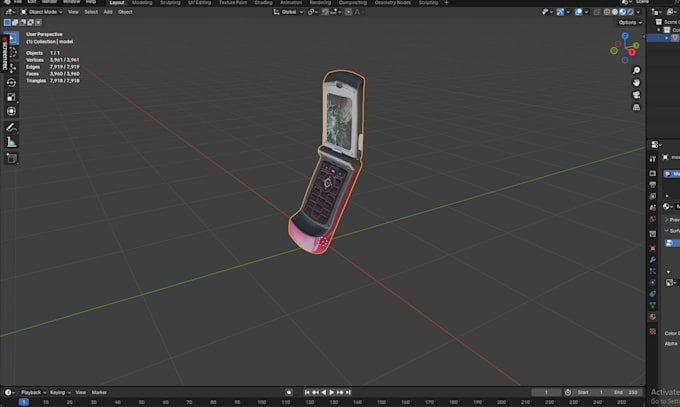Open the Object properties orange square tab
The width and height of the screenshot is (680, 407).
pyautogui.click(x=653, y=248)
